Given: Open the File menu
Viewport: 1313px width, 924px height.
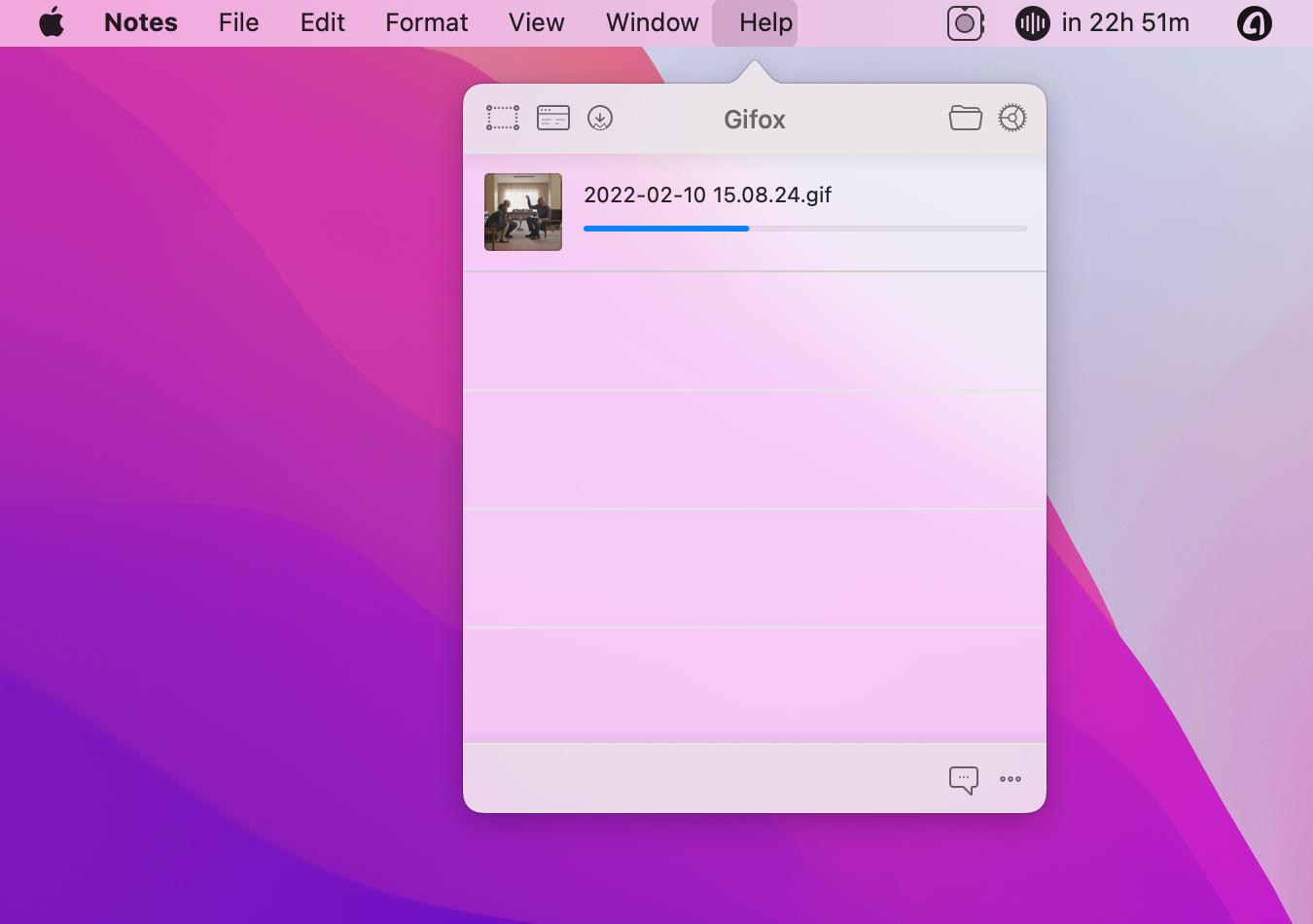Looking at the screenshot, I should (x=238, y=22).
